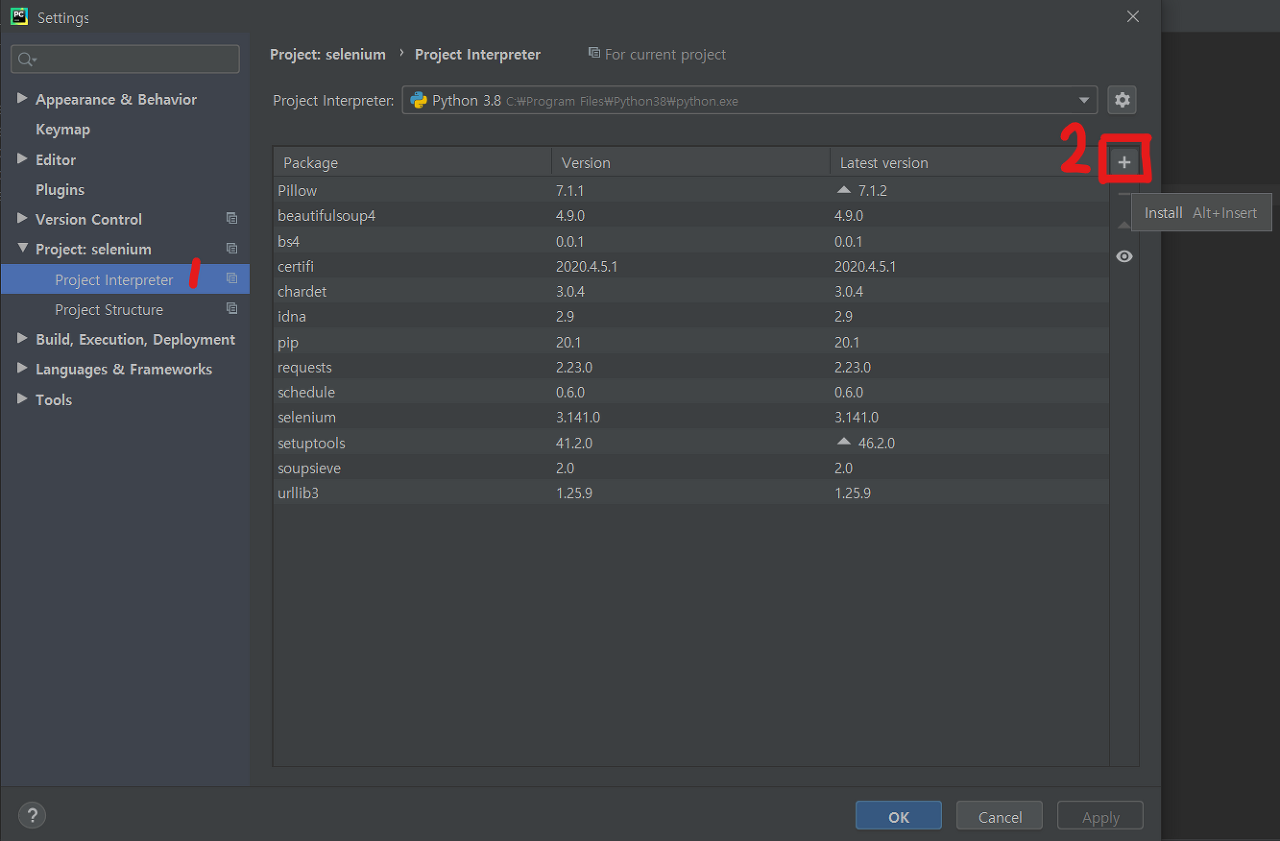1280x841 pixels.
Task: Open the interpreter gear settings button
Action: (x=1122, y=100)
